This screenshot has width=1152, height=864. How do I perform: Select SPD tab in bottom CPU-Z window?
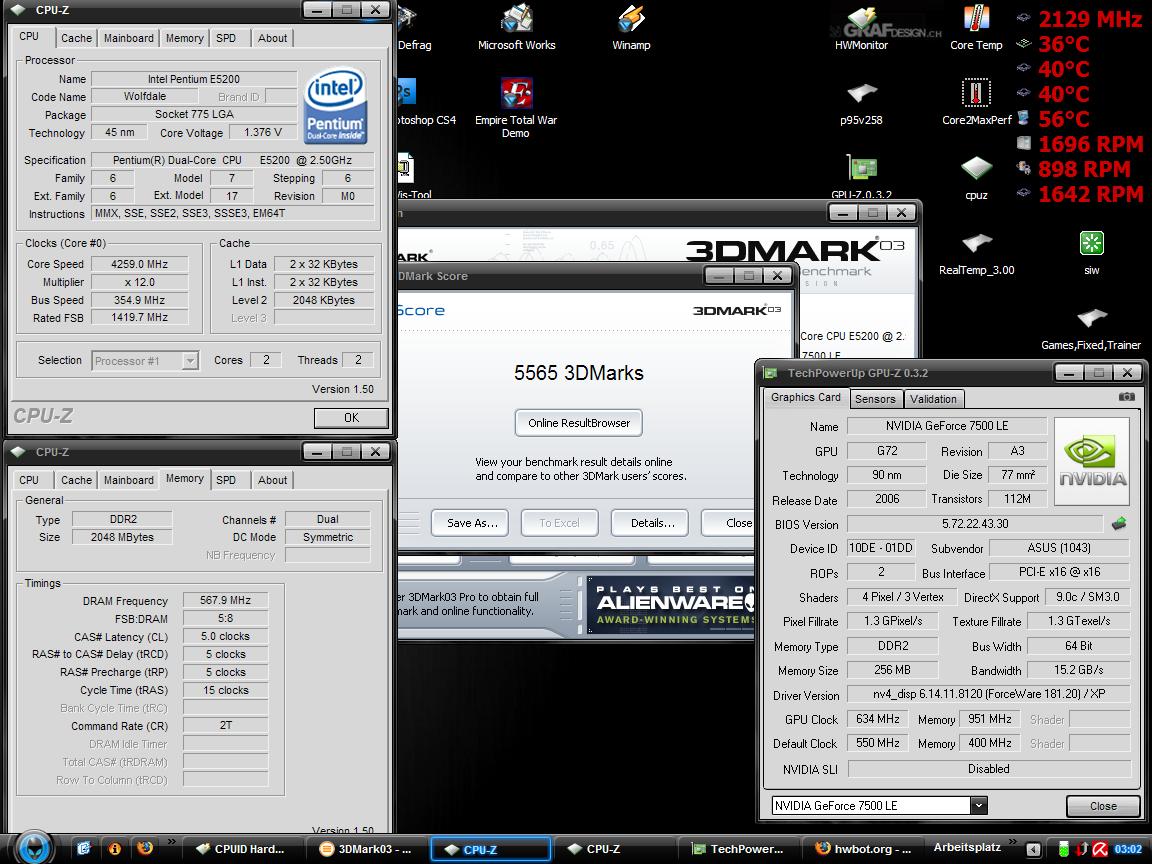click(226, 480)
